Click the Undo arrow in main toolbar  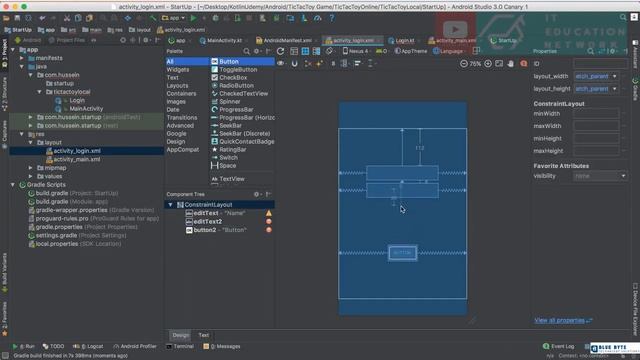pos(42,18)
